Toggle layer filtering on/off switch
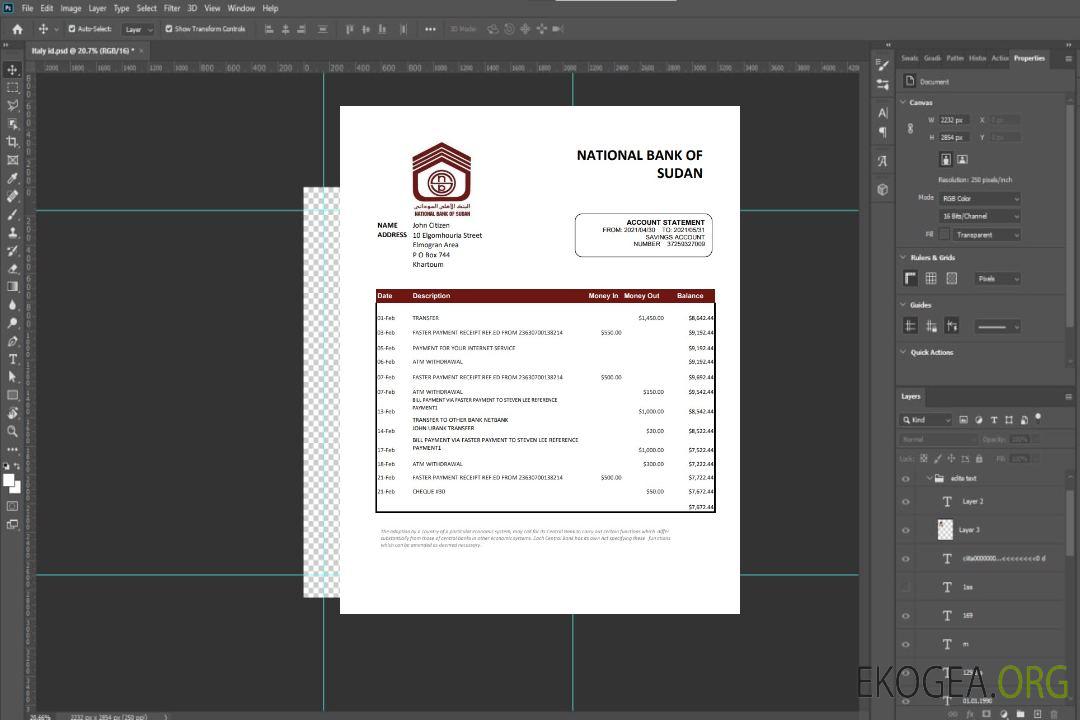The width and height of the screenshot is (1080, 720). pos(1038,418)
